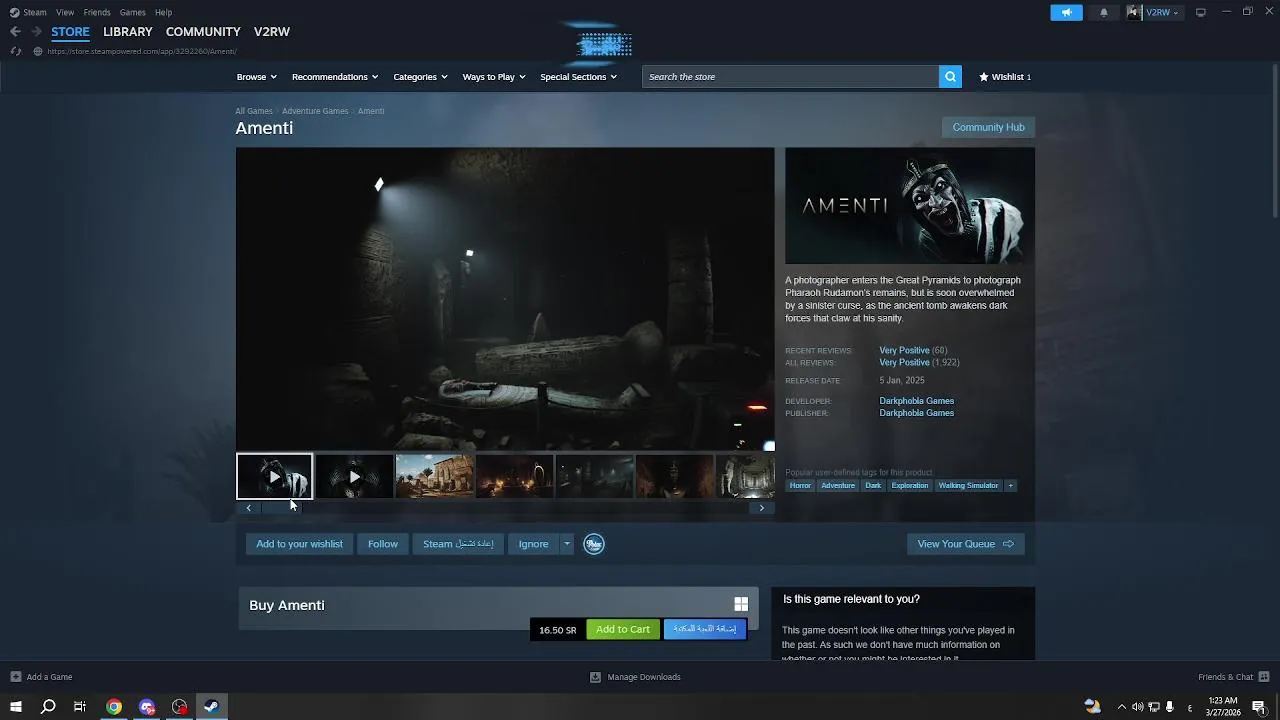The image size is (1280, 720).
Task: Open Task View on the taskbar
Action: coord(80,707)
